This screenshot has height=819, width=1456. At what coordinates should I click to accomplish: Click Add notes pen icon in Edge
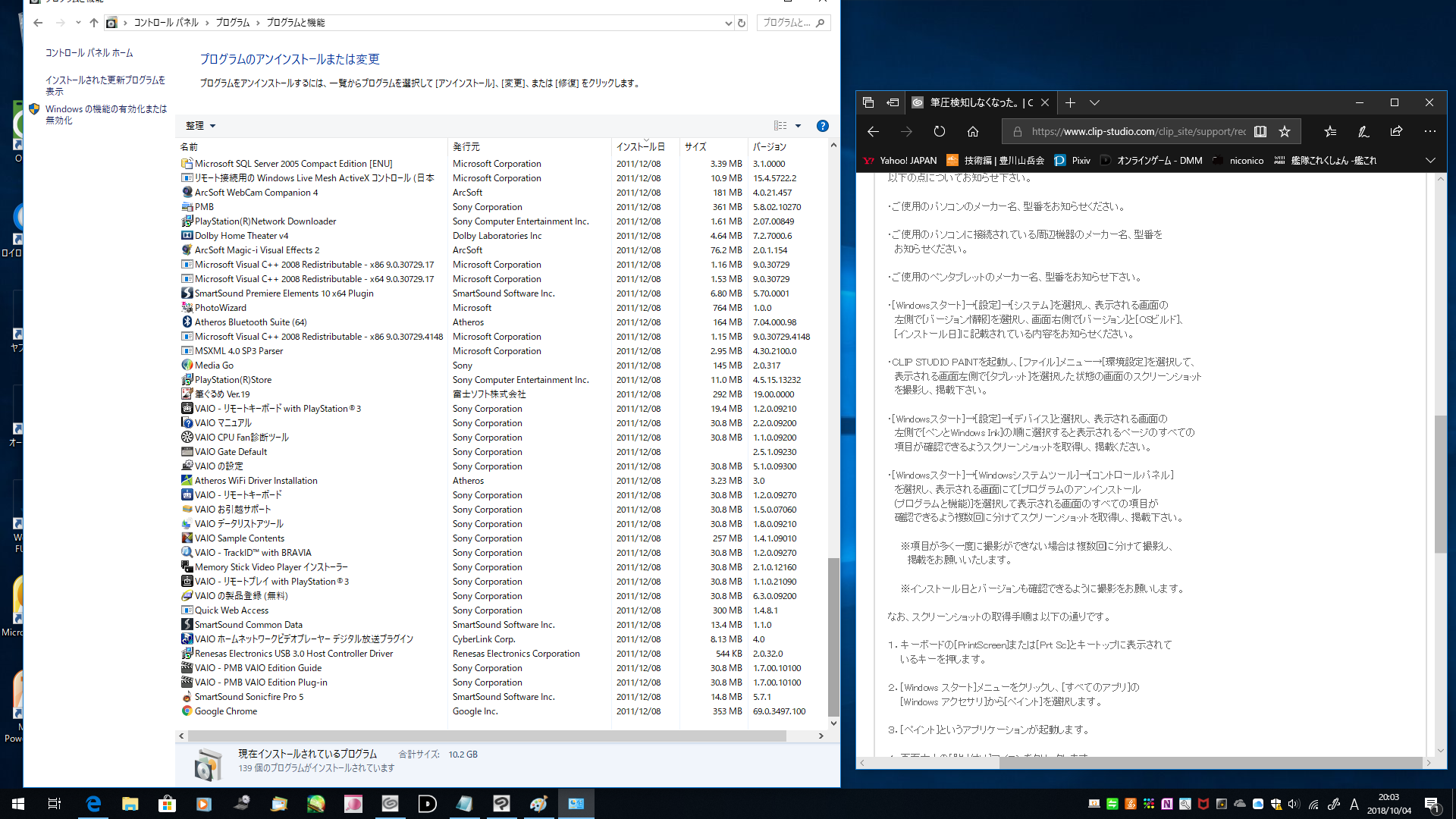click(1363, 132)
